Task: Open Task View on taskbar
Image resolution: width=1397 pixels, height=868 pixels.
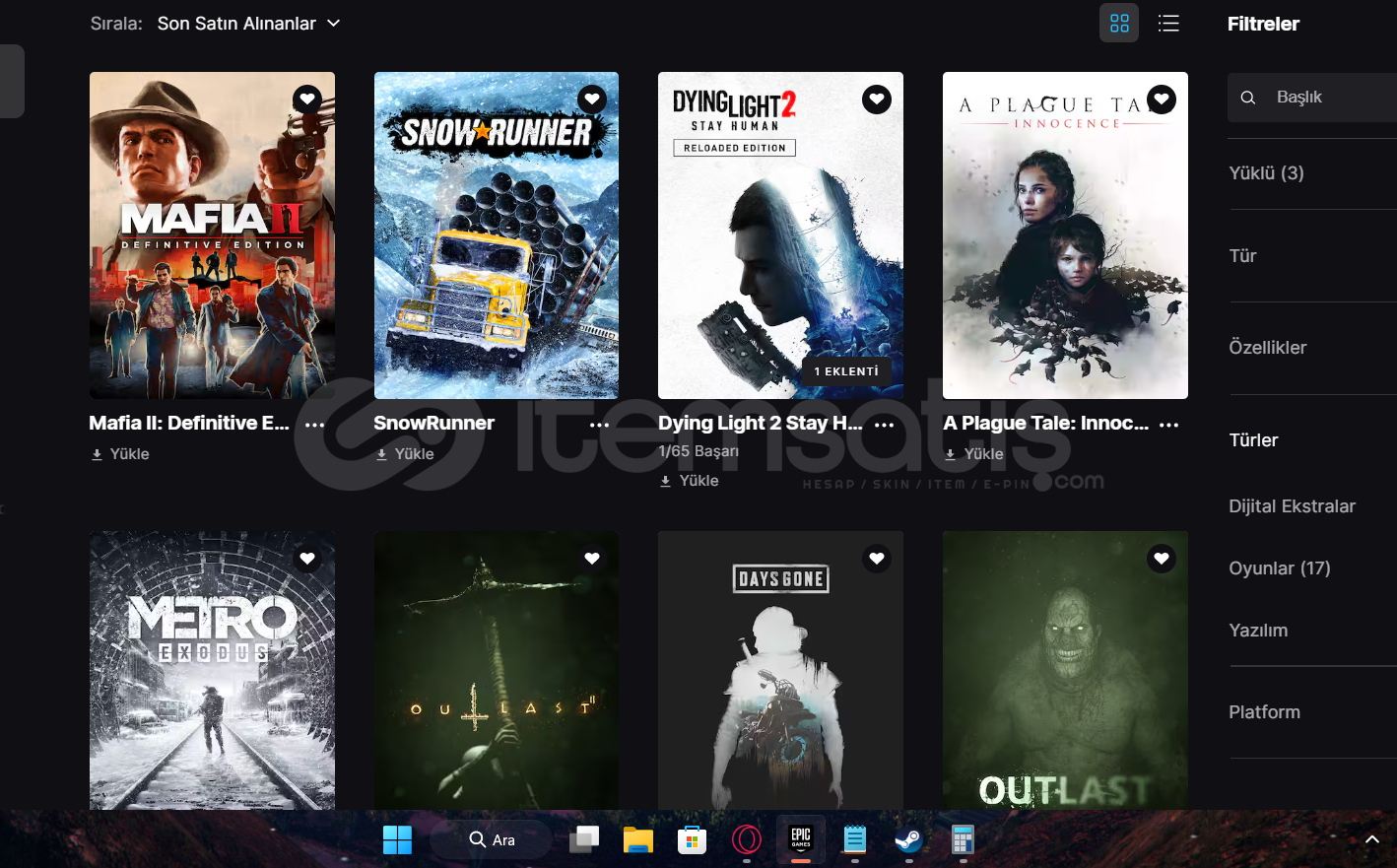Action: [584, 840]
